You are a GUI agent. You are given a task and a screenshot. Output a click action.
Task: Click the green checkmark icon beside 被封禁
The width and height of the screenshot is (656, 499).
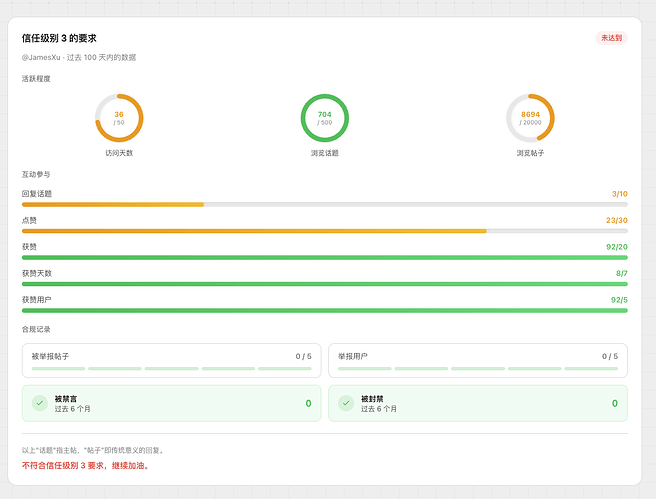(x=346, y=403)
